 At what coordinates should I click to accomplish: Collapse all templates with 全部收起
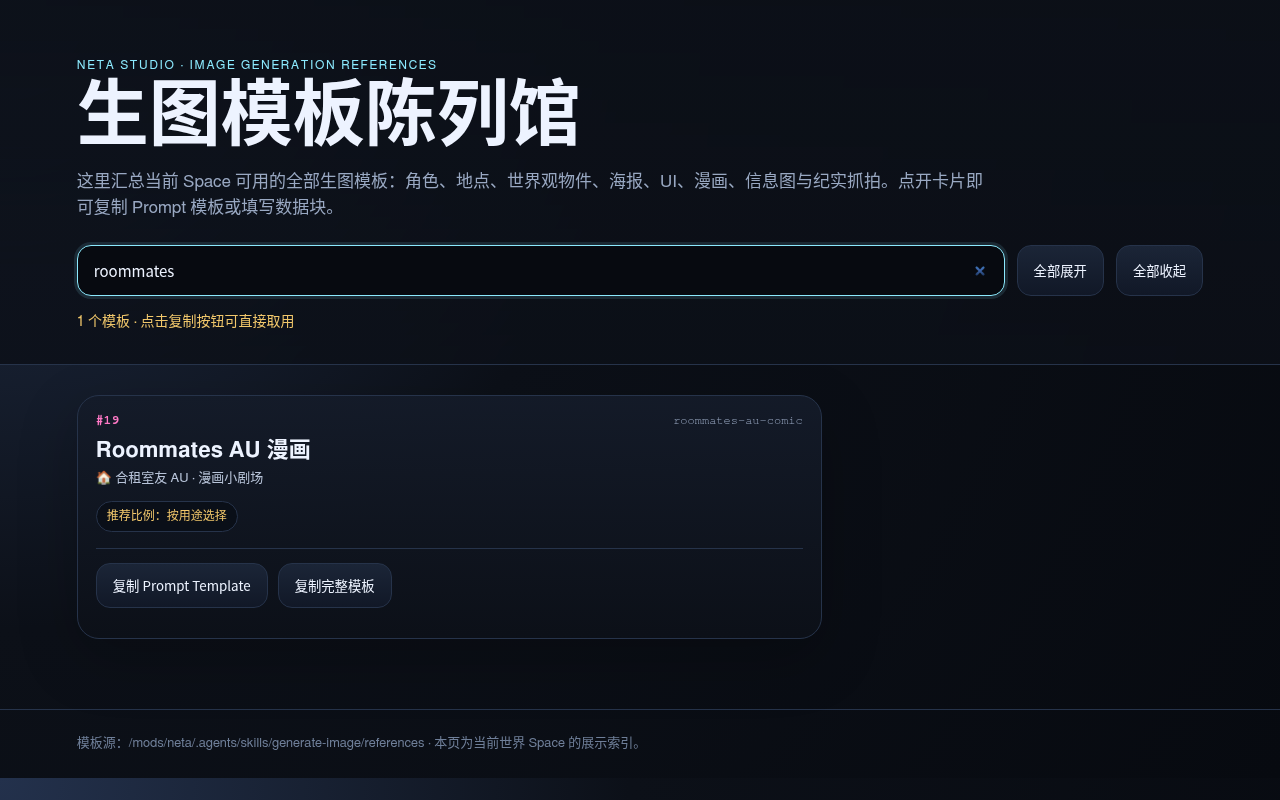coord(1159,271)
